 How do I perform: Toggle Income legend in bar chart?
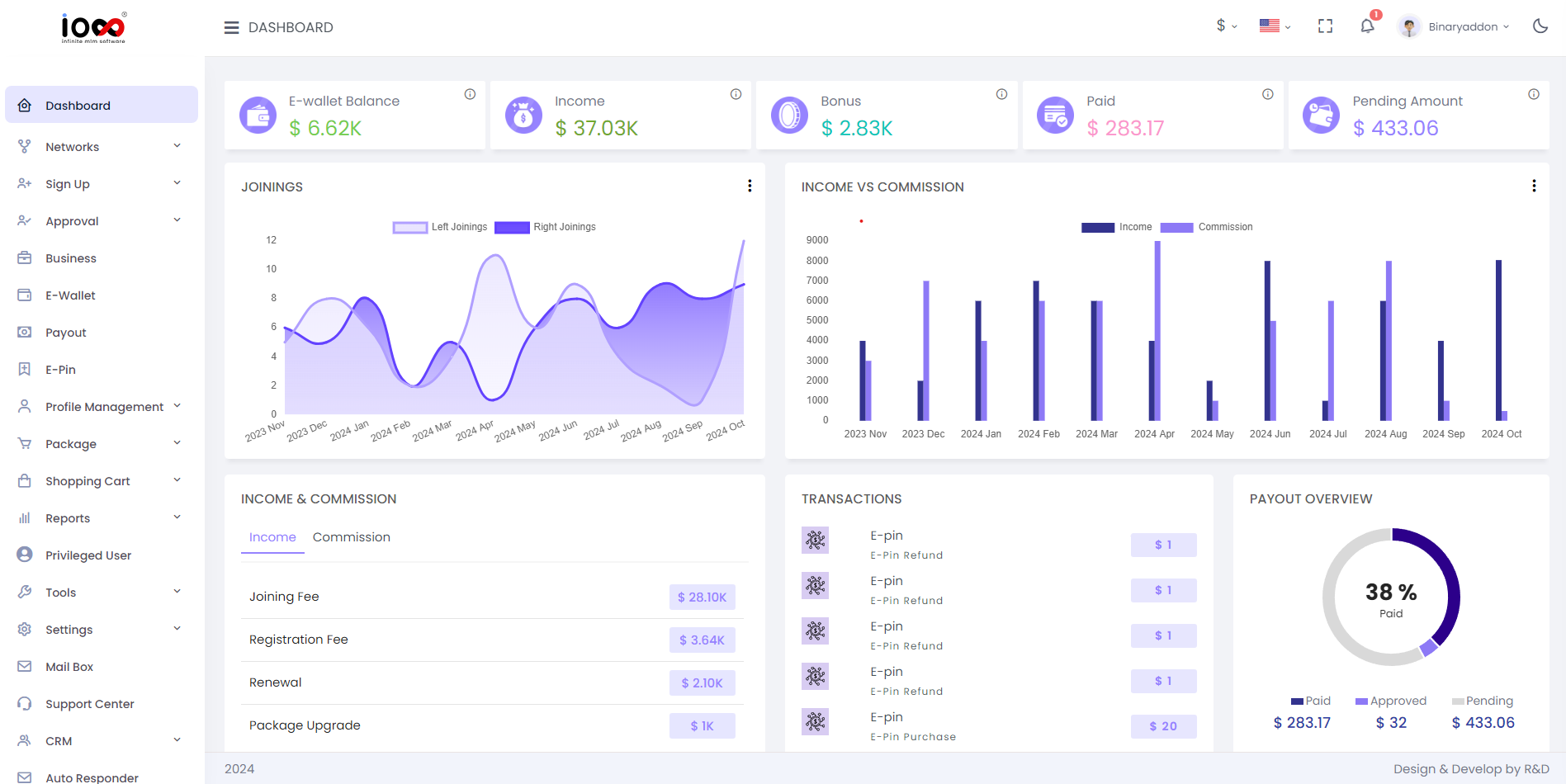(1116, 227)
